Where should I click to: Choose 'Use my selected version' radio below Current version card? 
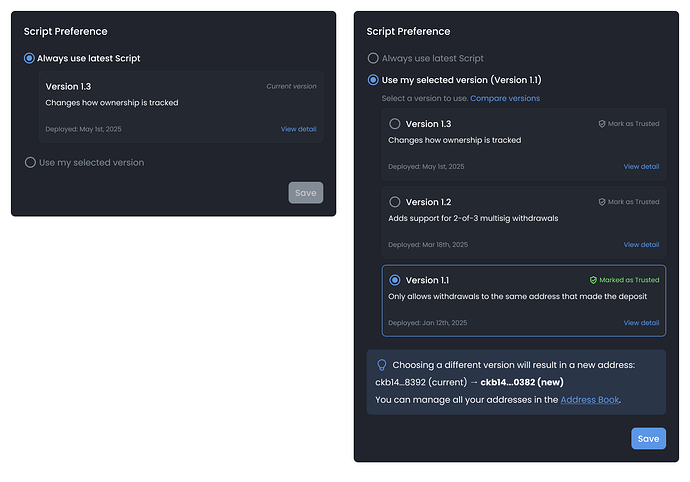tap(30, 163)
